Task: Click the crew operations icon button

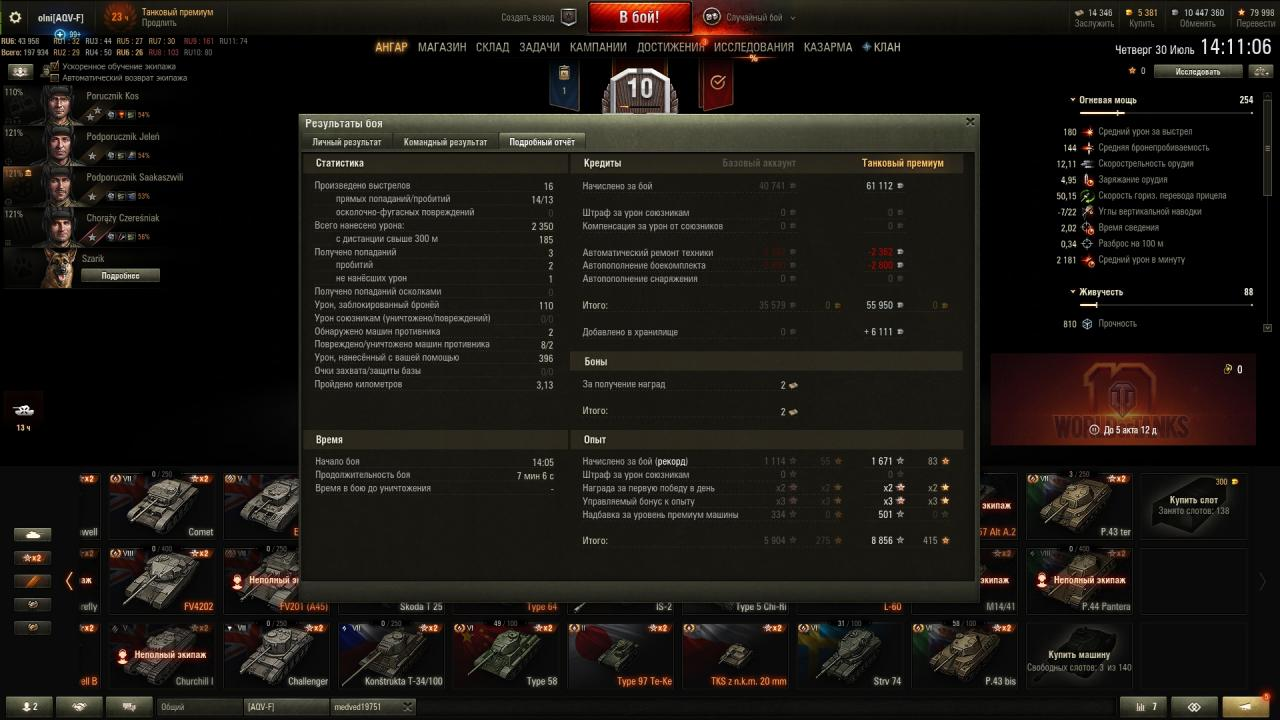Action: 20,72
